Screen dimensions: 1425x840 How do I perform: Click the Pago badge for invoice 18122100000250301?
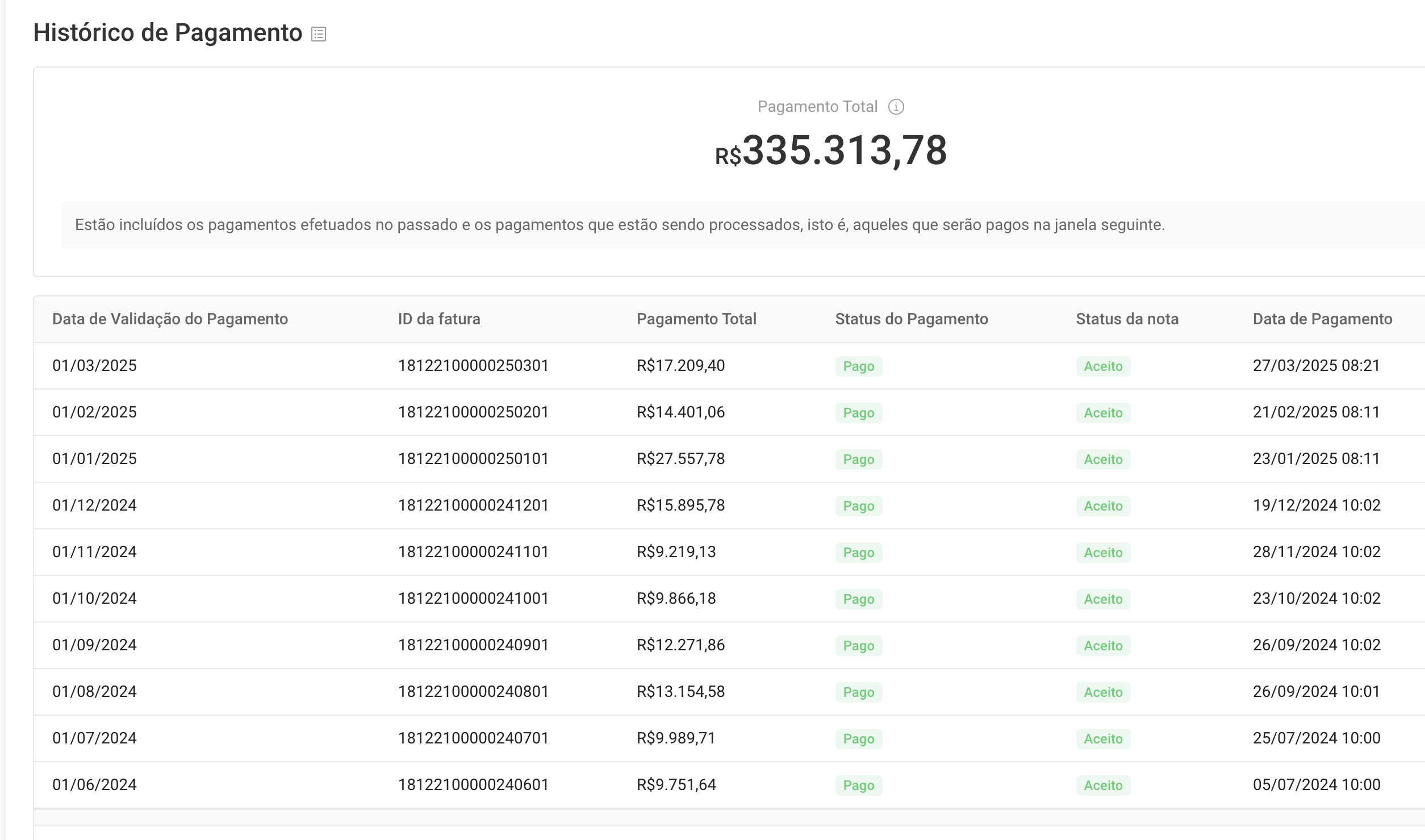coord(858,366)
